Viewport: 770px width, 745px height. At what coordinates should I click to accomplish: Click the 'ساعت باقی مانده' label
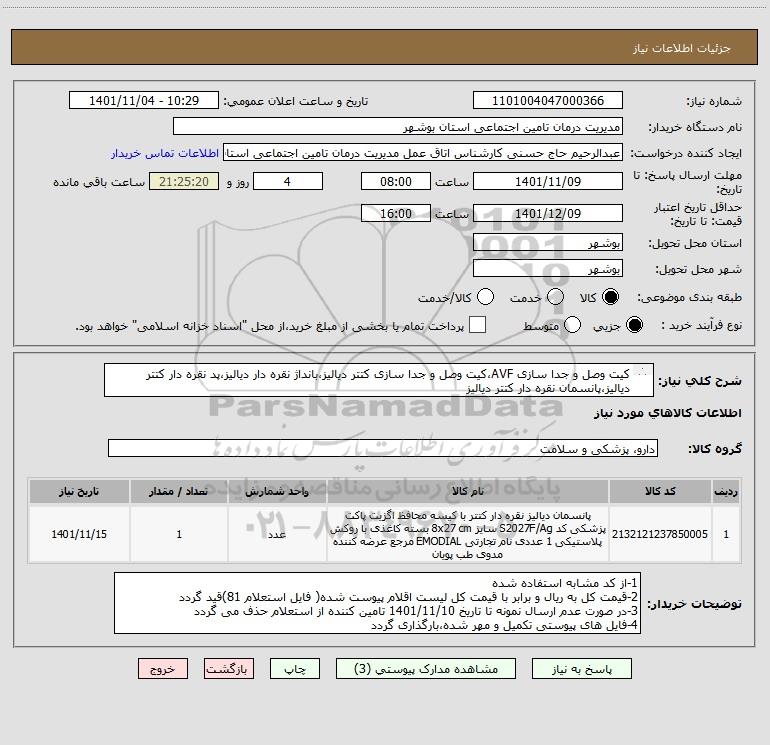click(99, 182)
